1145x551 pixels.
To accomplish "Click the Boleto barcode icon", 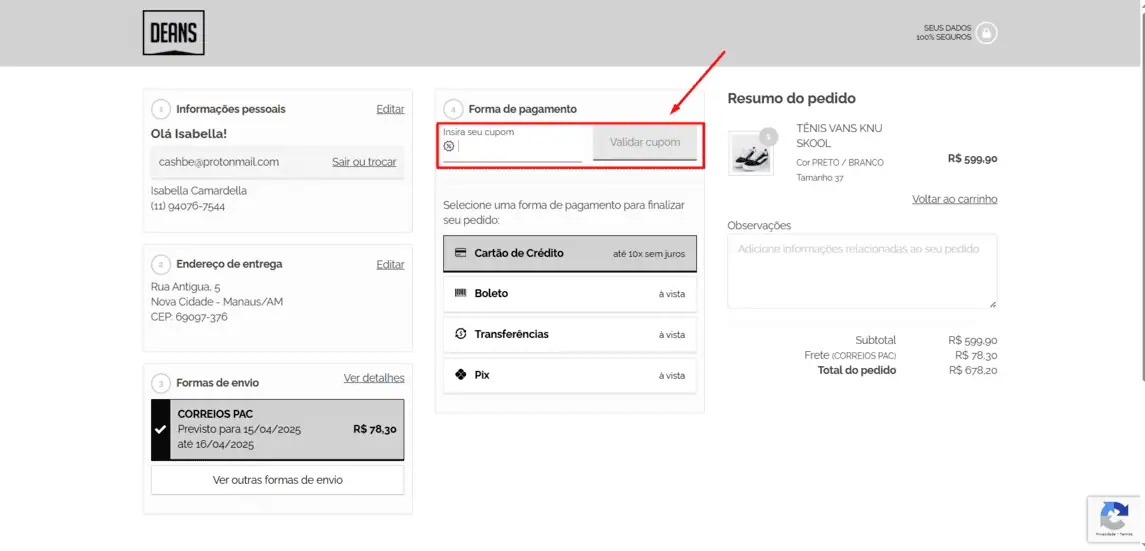I will (461, 293).
